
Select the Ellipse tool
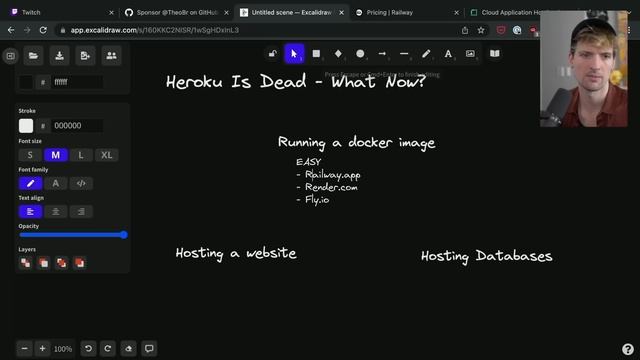point(360,54)
